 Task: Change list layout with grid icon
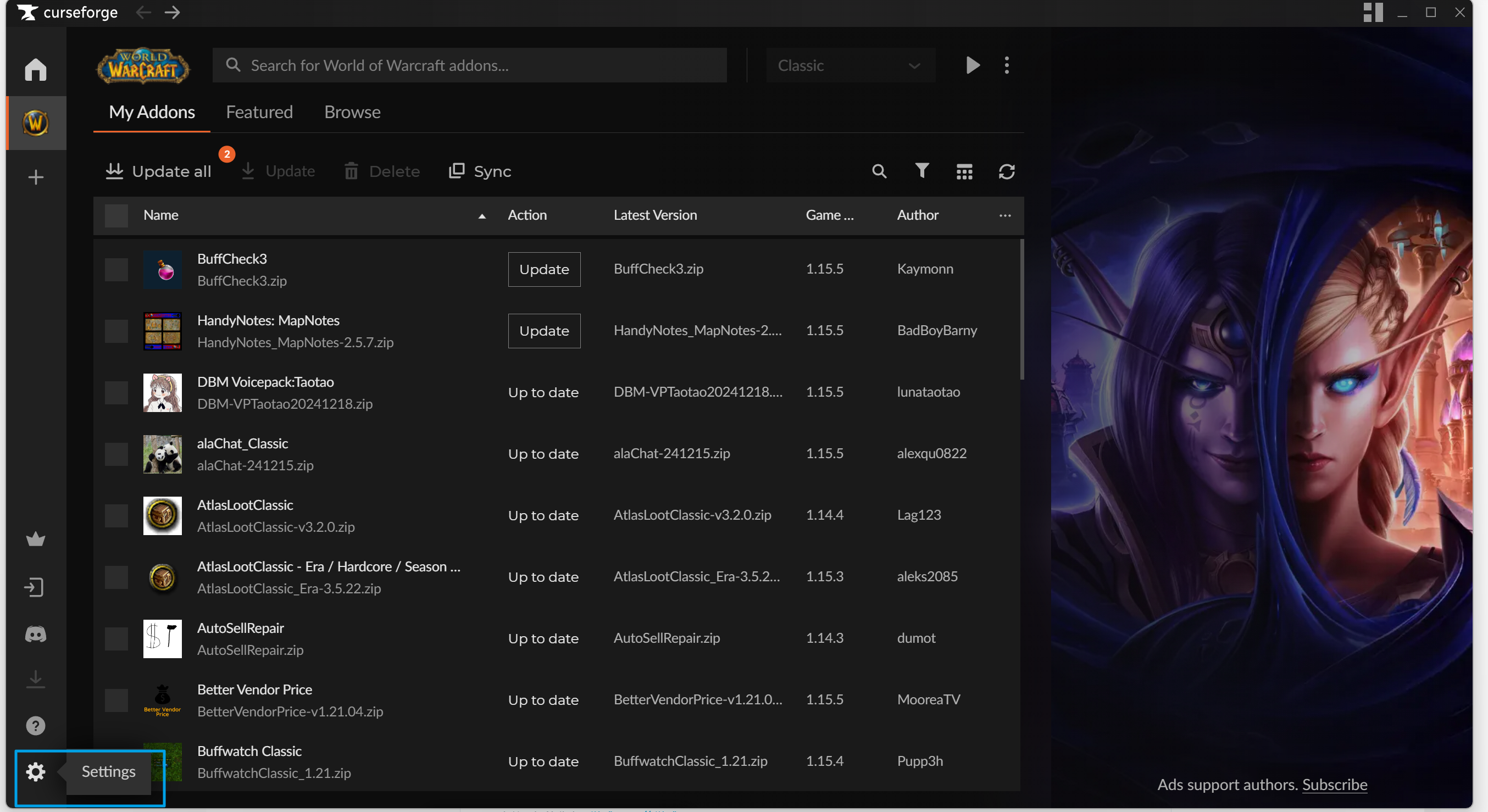click(964, 171)
